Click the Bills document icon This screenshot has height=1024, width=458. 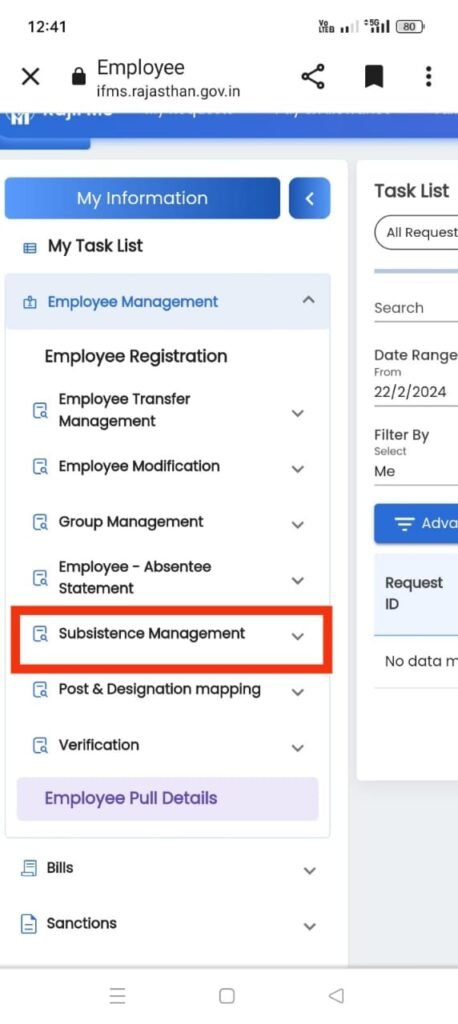[x=29, y=868]
